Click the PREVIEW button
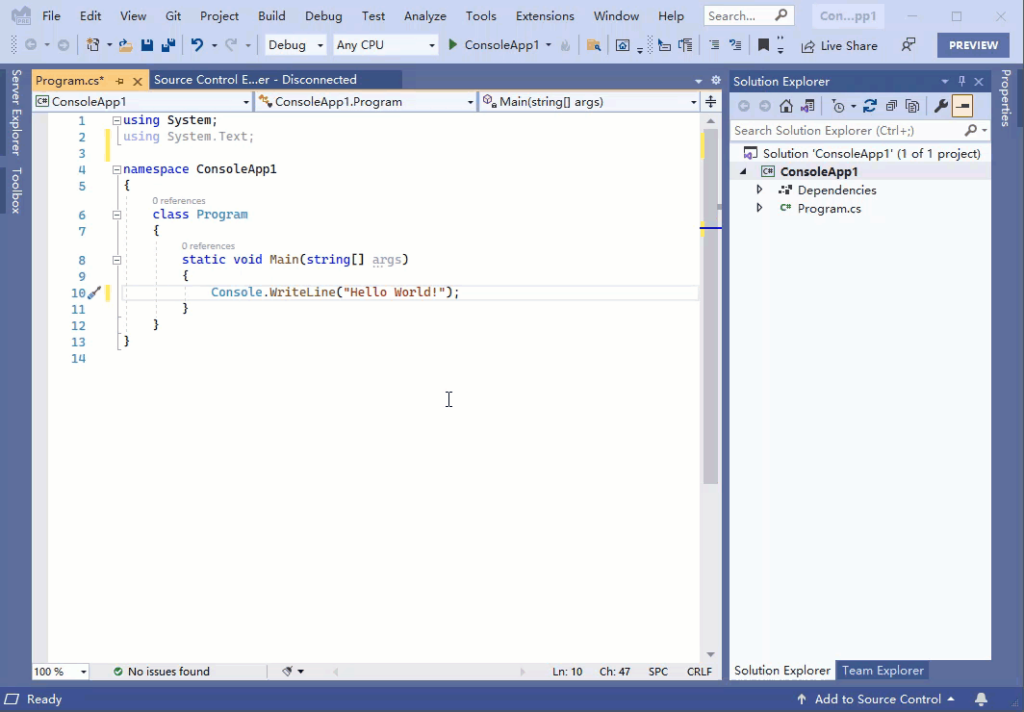The height and width of the screenshot is (712, 1024). coord(972,45)
